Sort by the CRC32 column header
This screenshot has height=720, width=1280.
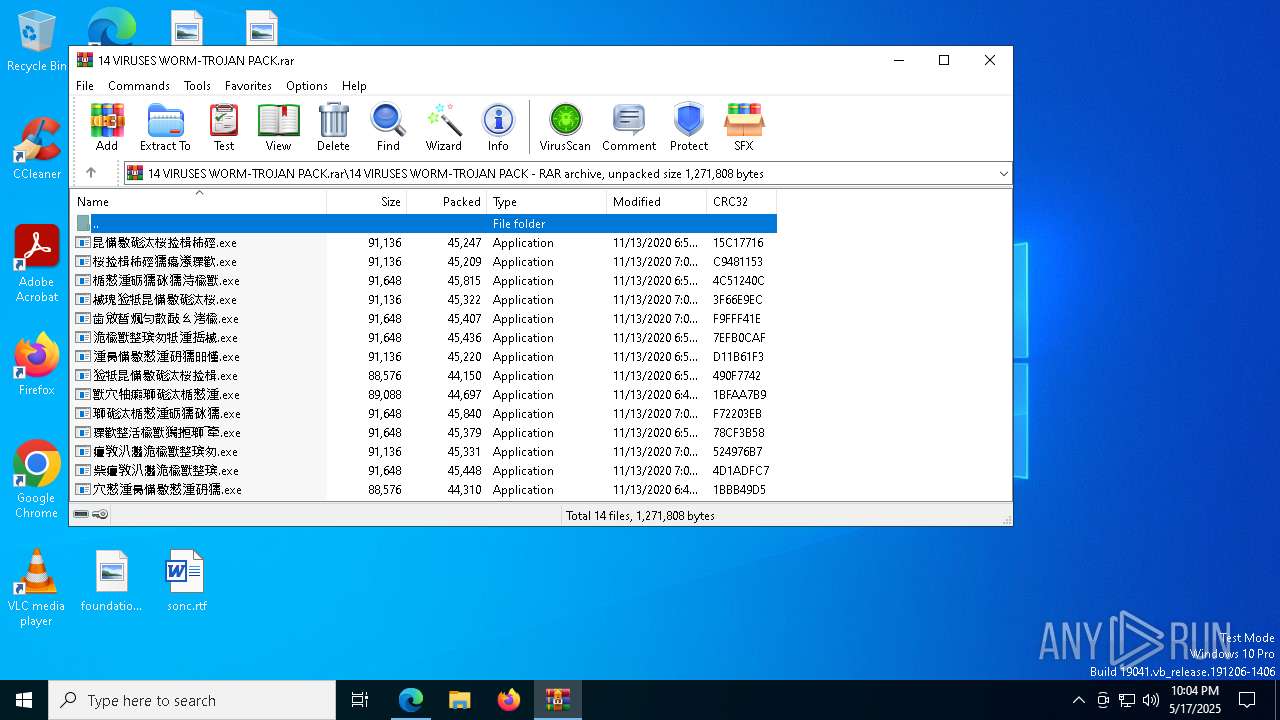742,202
